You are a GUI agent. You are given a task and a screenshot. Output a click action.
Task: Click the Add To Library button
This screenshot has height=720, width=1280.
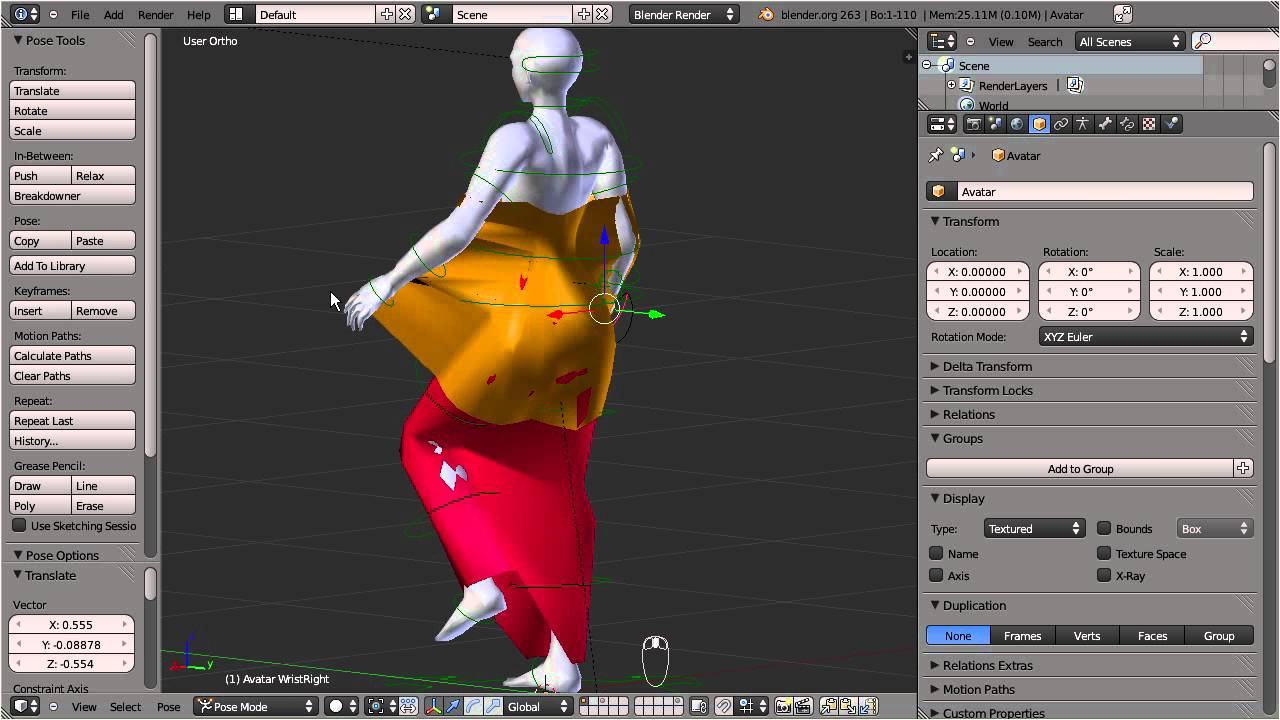pyautogui.click(x=72, y=266)
